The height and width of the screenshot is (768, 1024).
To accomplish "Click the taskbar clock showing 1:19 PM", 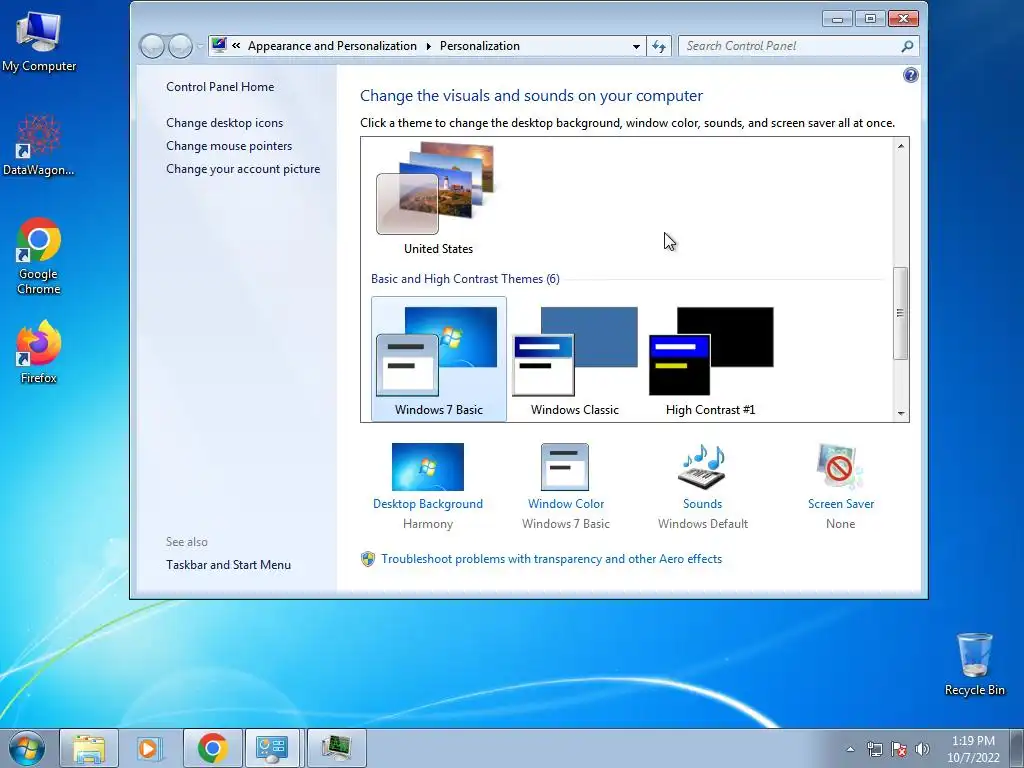I will (x=973, y=748).
